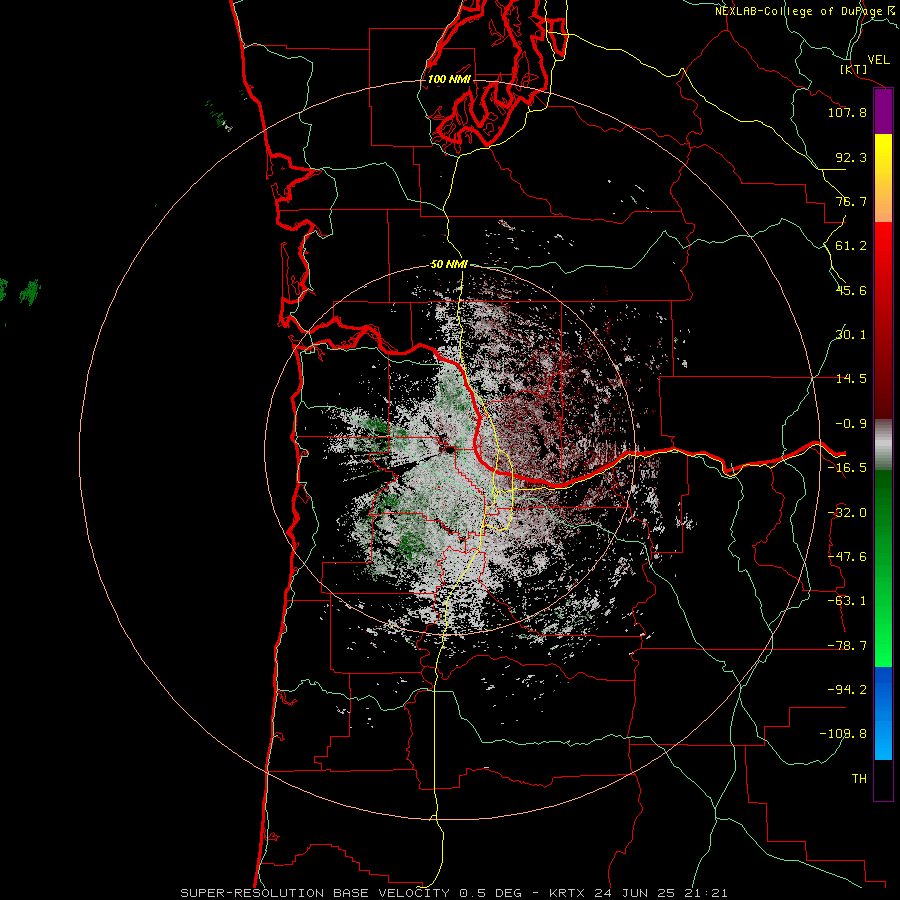Click the purple segment of velocity color bar
The image size is (900, 900).
pos(883,112)
